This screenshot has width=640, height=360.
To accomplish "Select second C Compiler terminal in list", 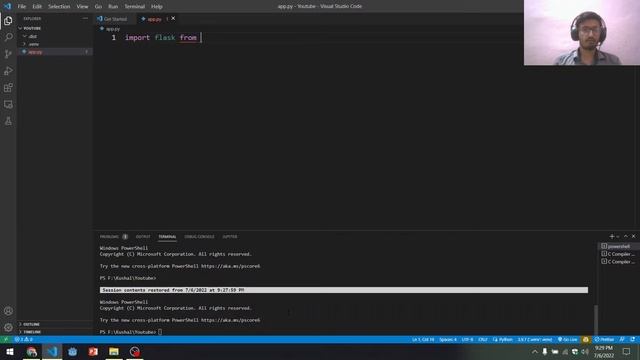I will pos(618,262).
